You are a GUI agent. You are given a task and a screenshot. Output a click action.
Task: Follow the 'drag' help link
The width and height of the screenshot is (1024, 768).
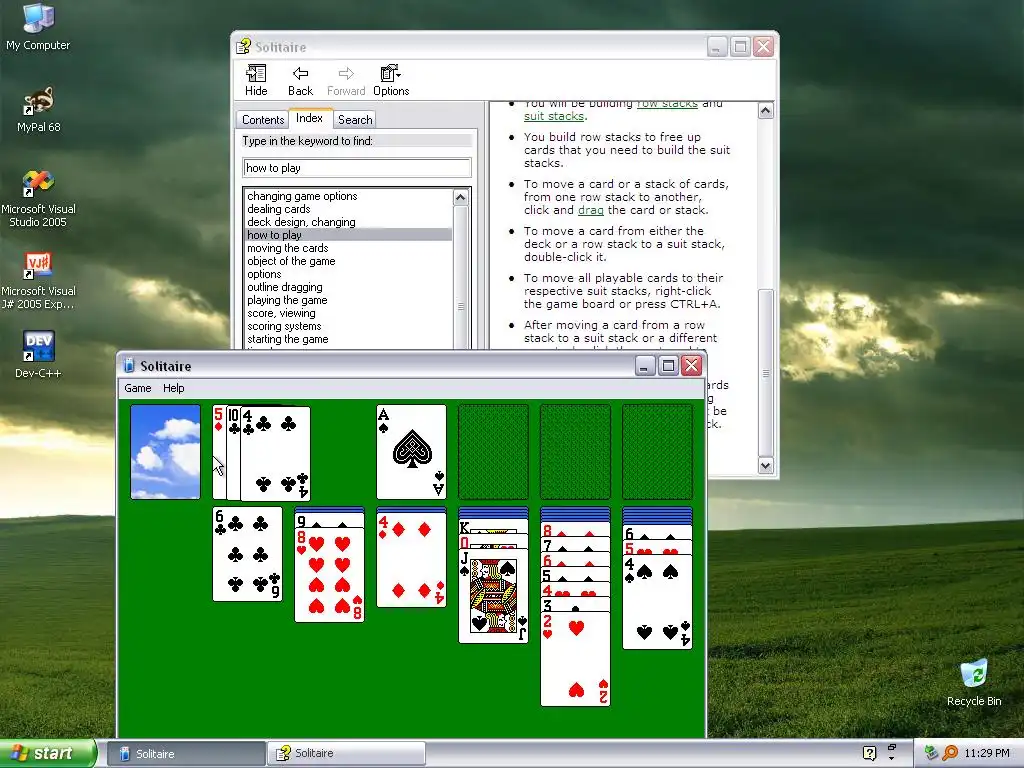click(590, 210)
